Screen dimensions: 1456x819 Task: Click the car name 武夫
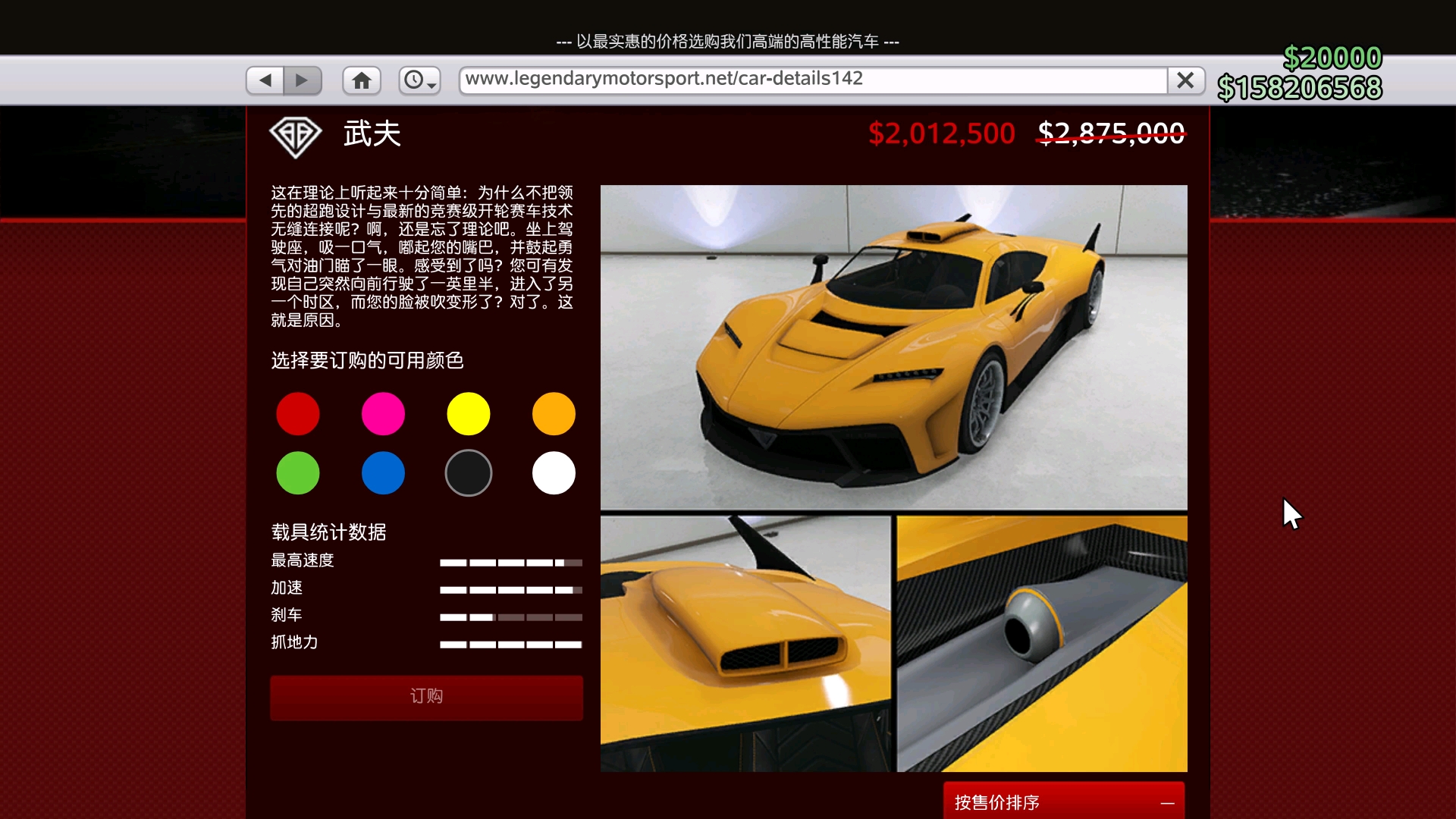[372, 134]
